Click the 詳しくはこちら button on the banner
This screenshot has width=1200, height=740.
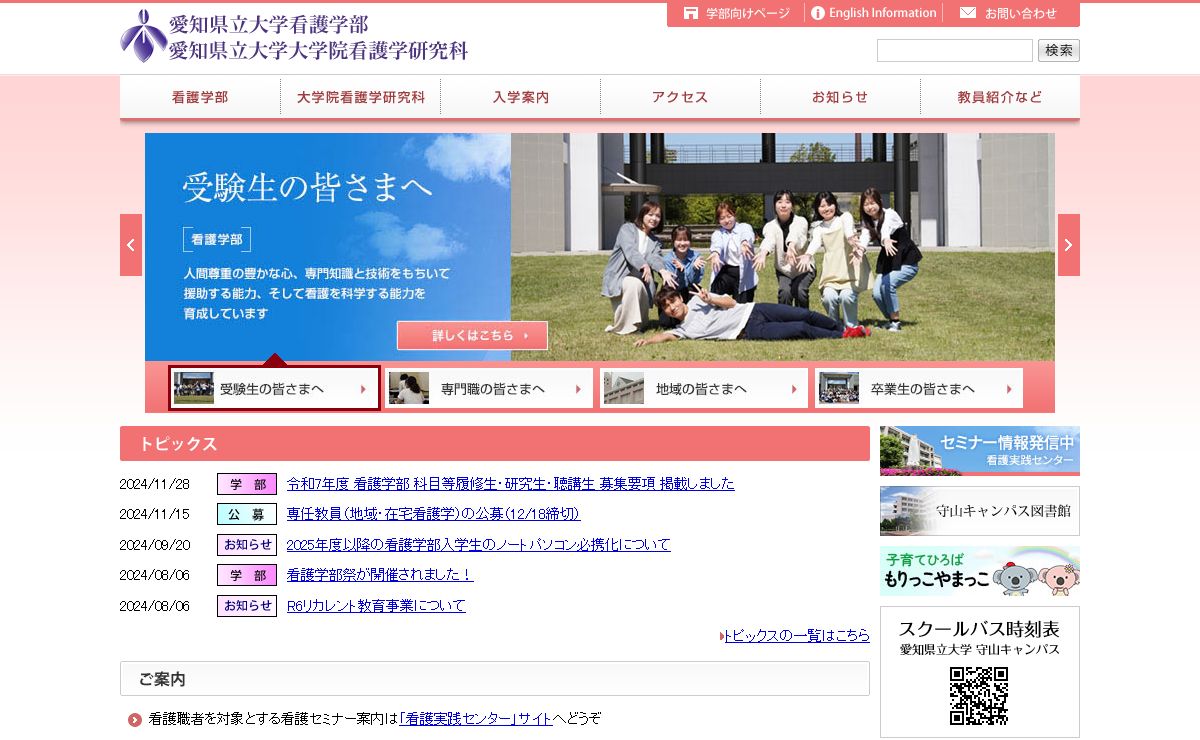pyautogui.click(x=472, y=335)
